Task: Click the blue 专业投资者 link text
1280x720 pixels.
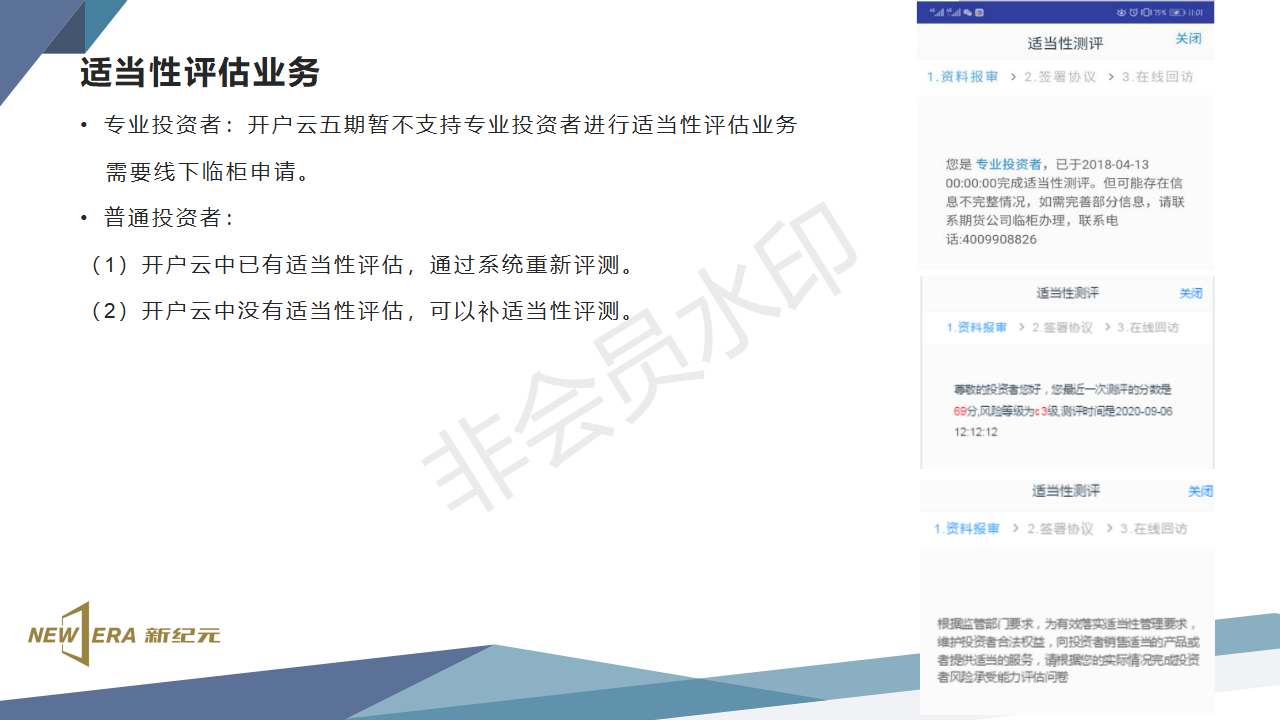Action: point(1008,164)
